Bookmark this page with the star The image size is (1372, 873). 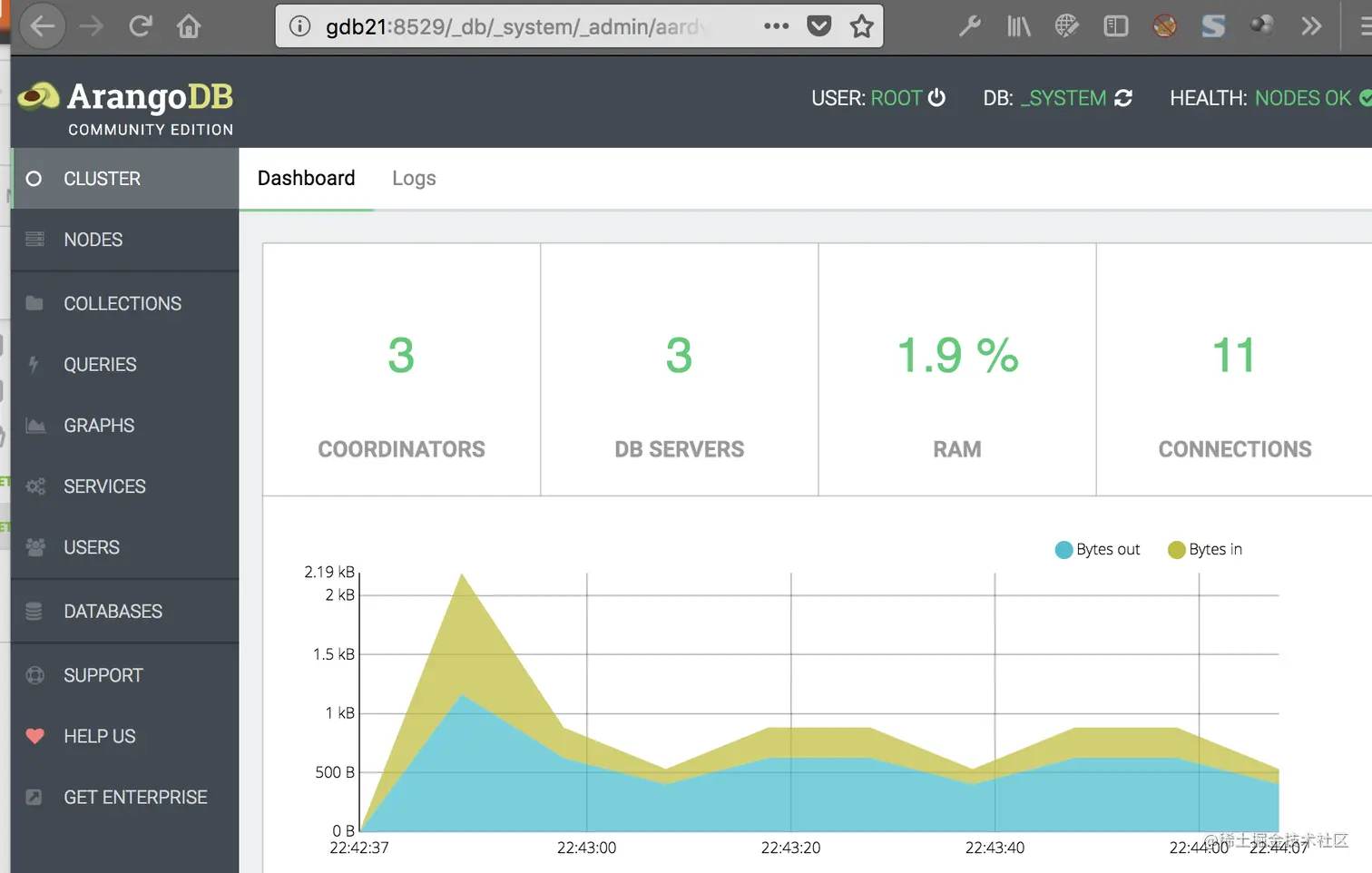tap(862, 26)
